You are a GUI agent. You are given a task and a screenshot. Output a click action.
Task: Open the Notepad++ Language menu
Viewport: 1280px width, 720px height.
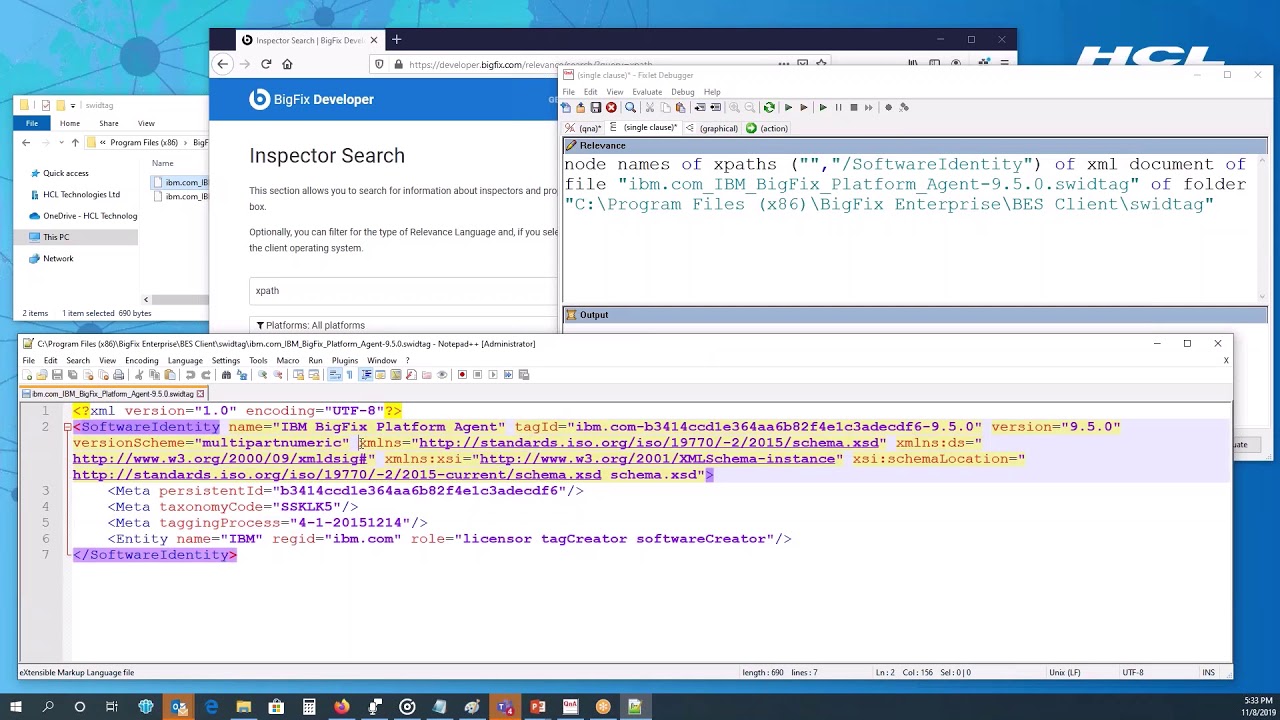click(185, 360)
